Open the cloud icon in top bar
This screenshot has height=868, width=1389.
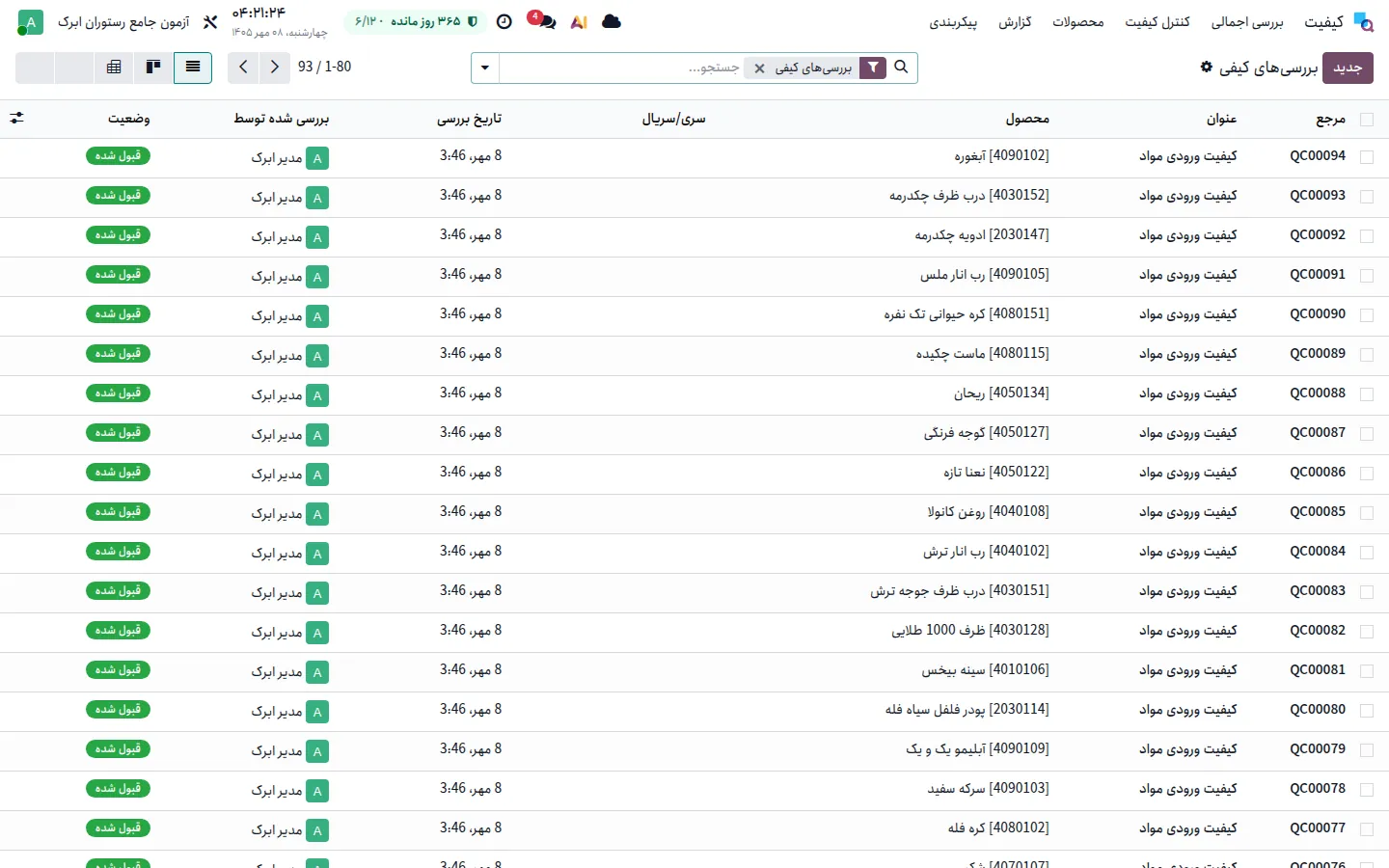(x=612, y=21)
